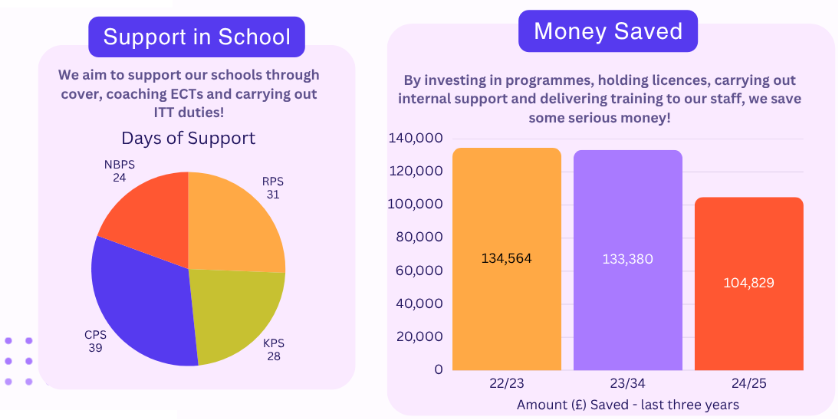Click the Days of Support chart title
Viewport: 838px width, 419px height.
point(188,138)
